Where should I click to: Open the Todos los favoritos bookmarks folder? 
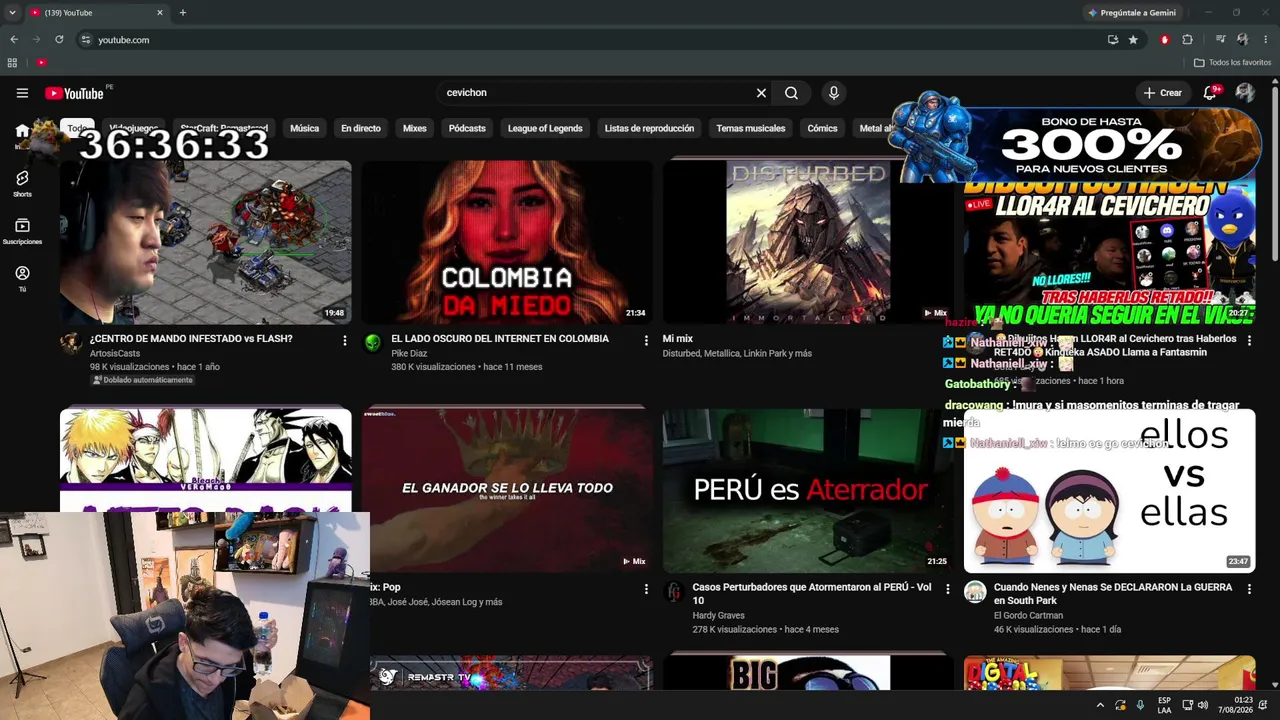1233,63
